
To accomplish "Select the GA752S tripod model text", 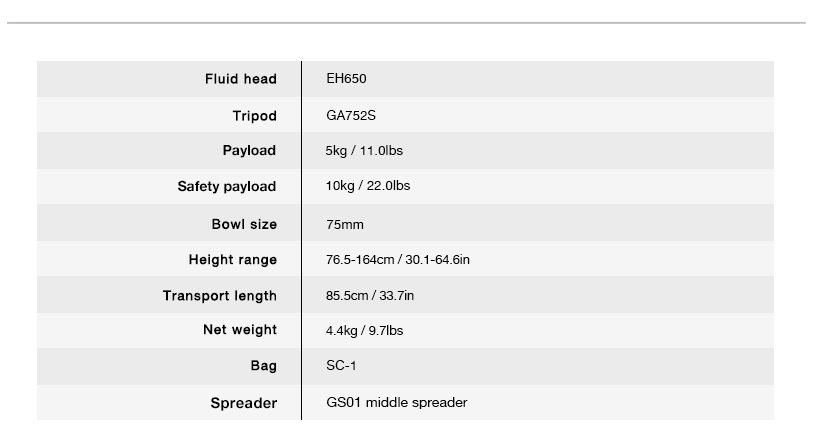I will (351, 116).
